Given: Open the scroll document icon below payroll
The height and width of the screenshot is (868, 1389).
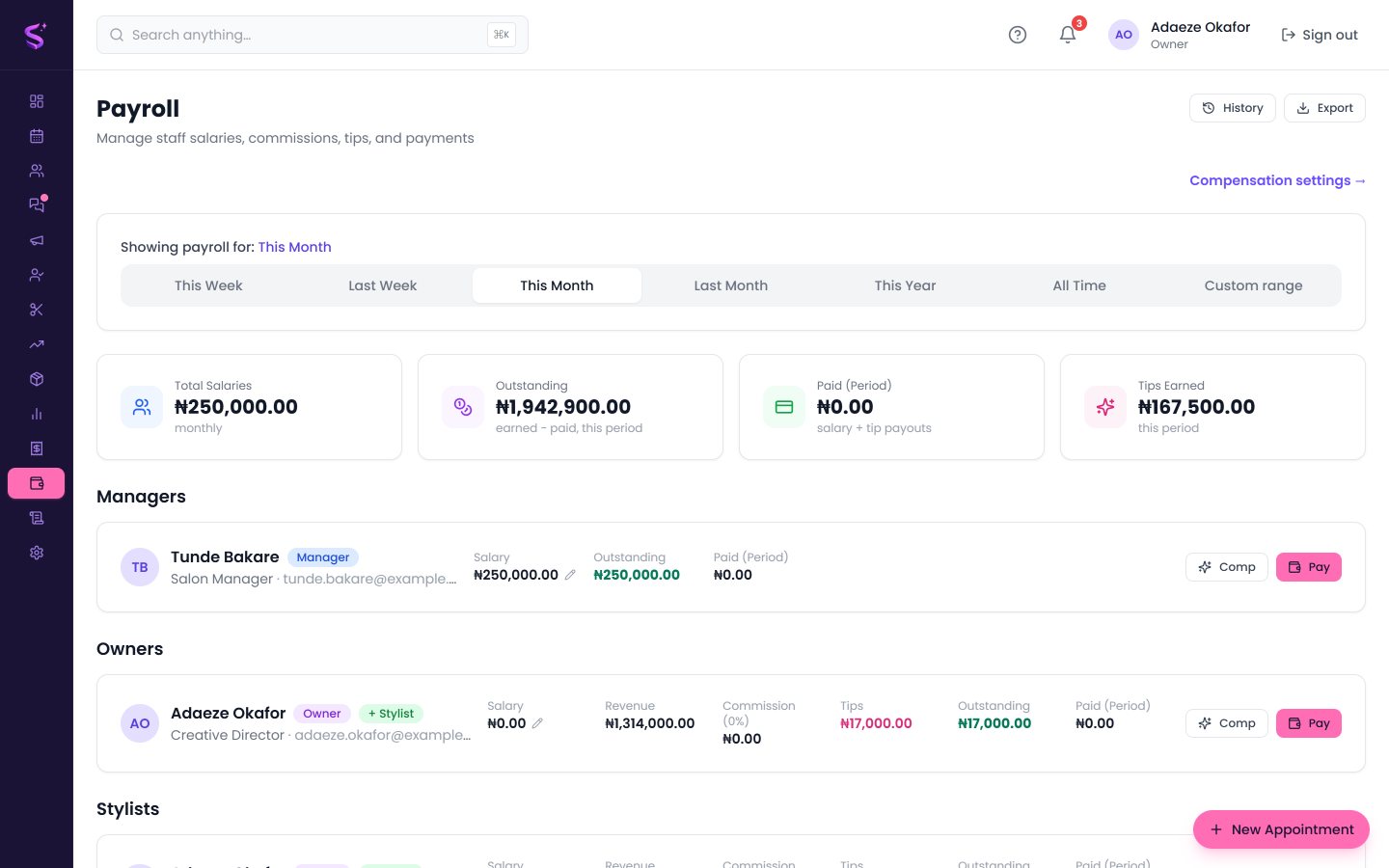Looking at the screenshot, I should click(x=37, y=518).
